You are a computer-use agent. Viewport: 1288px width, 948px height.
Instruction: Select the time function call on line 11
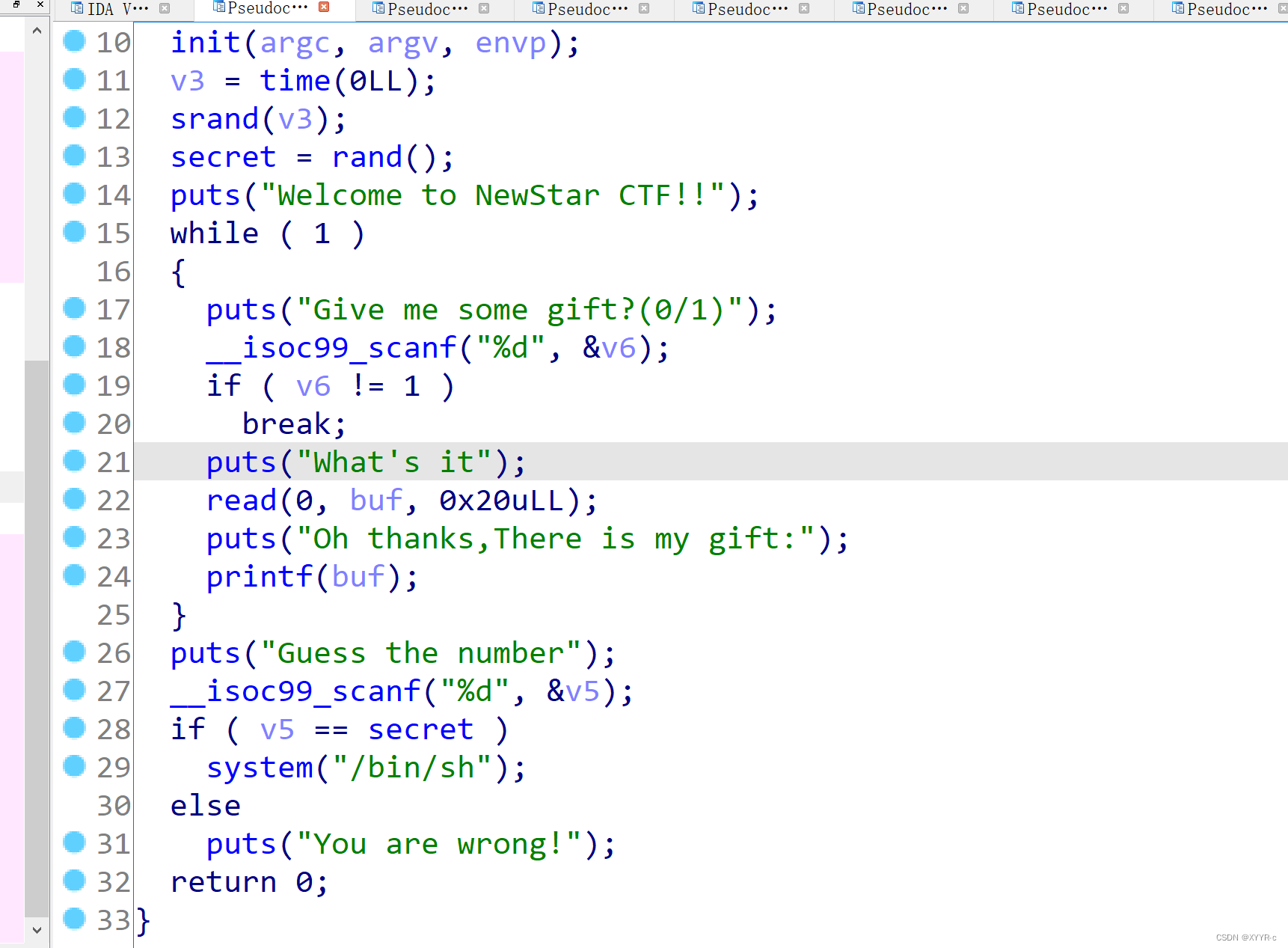pyautogui.click(x=295, y=81)
